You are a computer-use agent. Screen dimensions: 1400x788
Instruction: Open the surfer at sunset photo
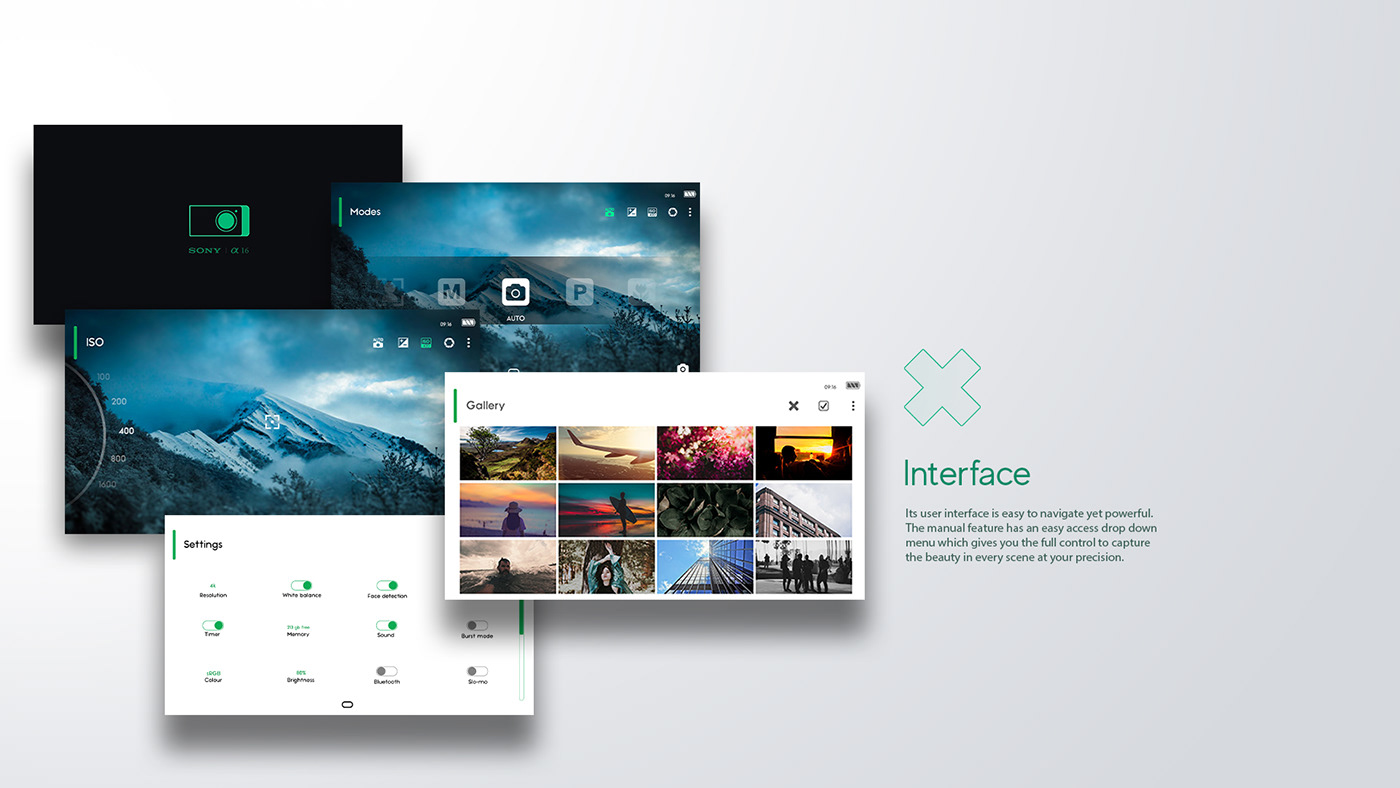point(606,510)
